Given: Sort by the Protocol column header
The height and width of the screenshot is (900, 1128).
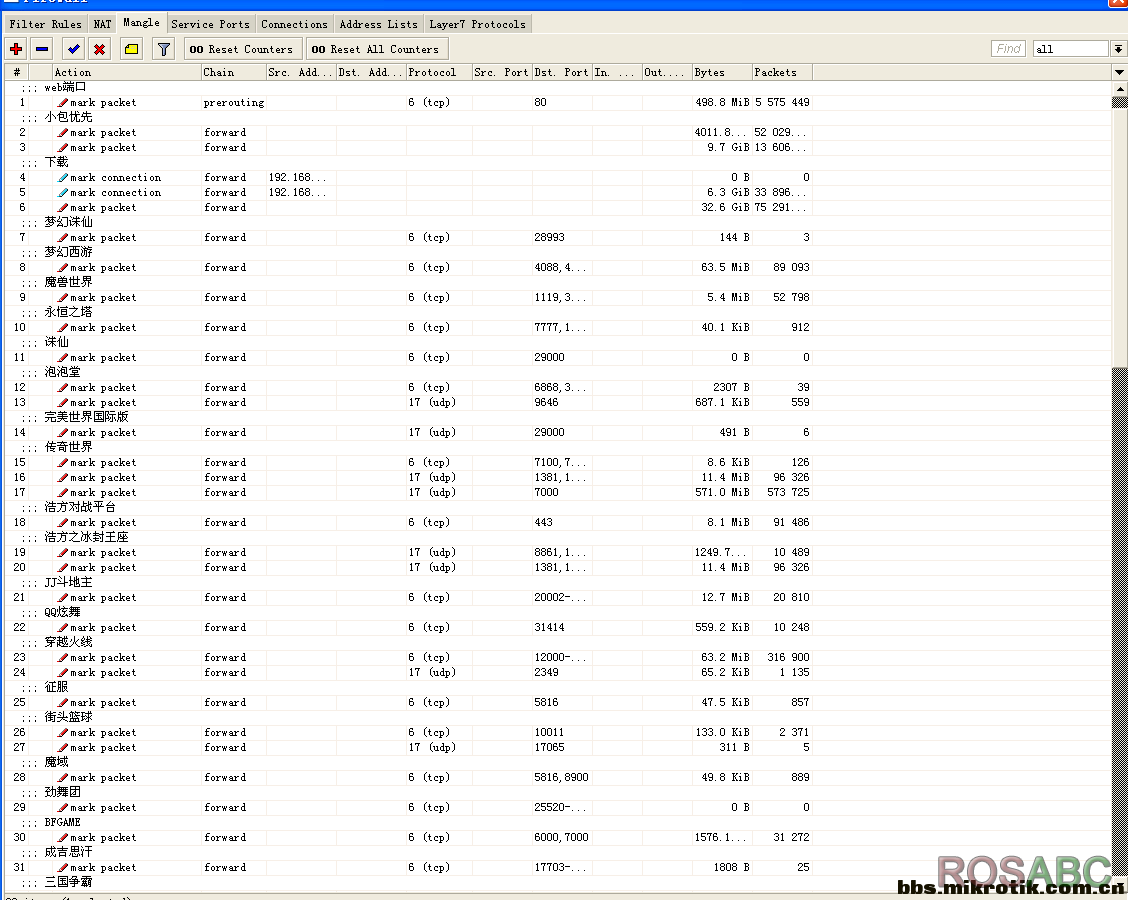Looking at the screenshot, I should click(x=439, y=72).
